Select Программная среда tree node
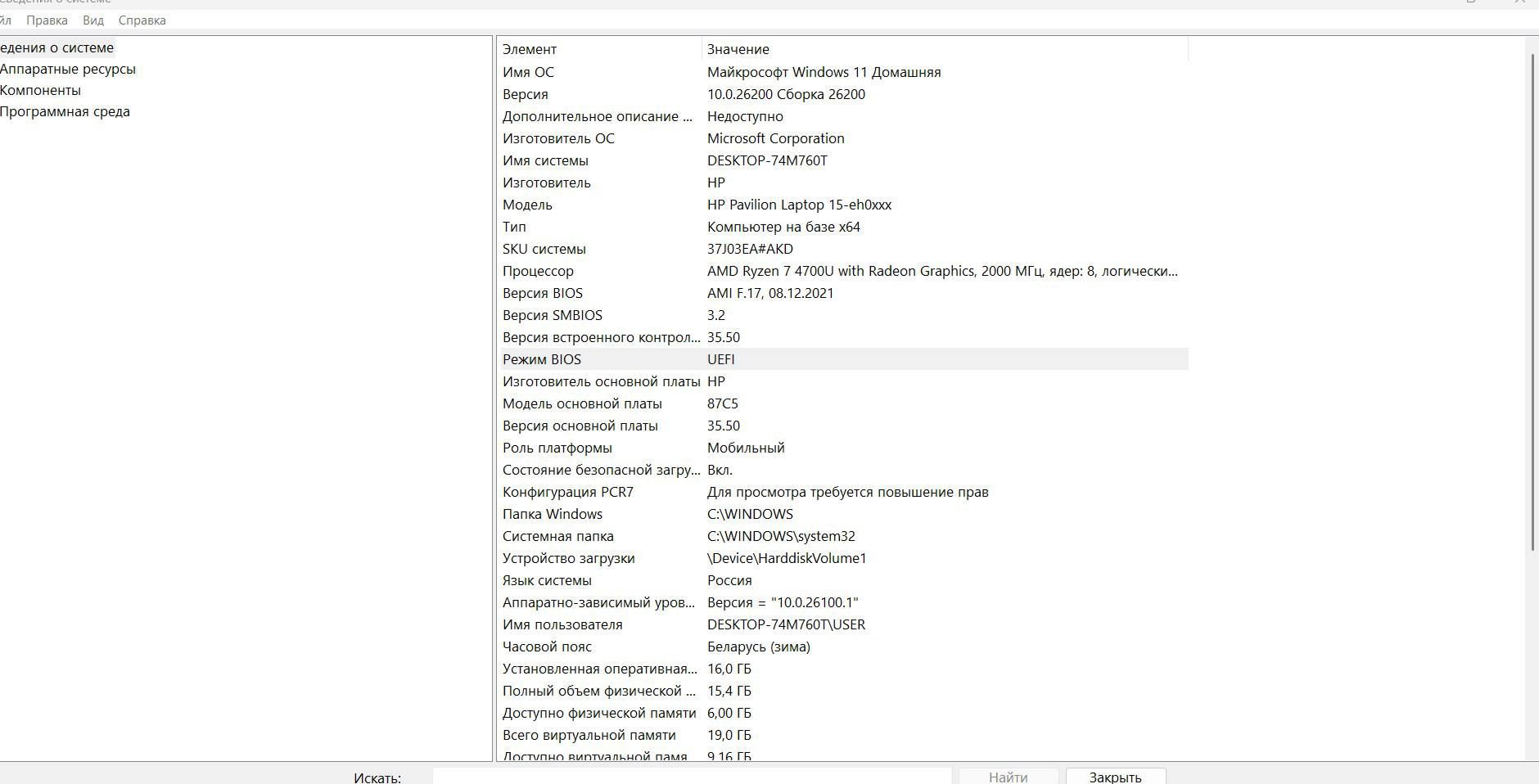 tap(65, 111)
